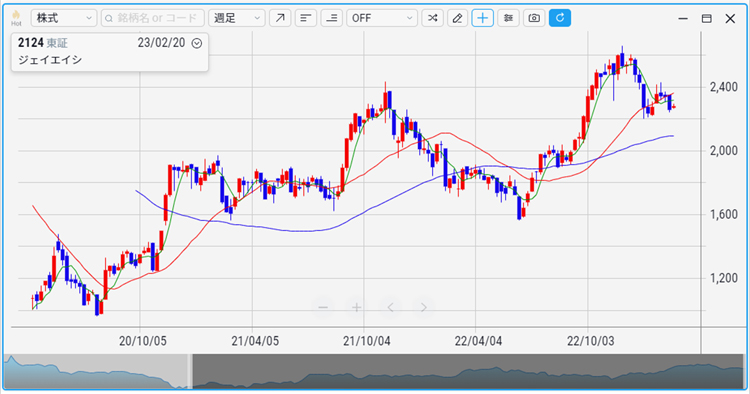The width and height of the screenshot is (750, 394).
Task: Click the range navigator left handle
Action: point(190,372)
